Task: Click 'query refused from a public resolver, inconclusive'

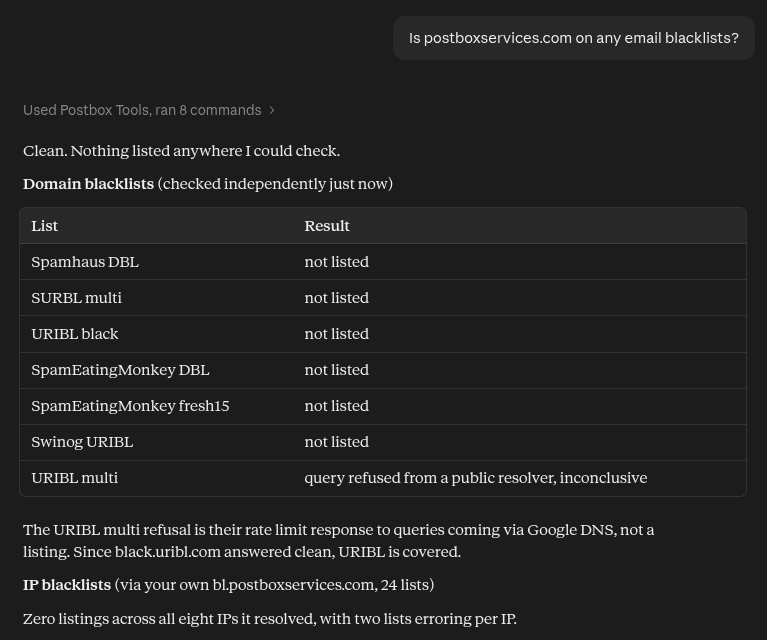Action: point(475,478)
